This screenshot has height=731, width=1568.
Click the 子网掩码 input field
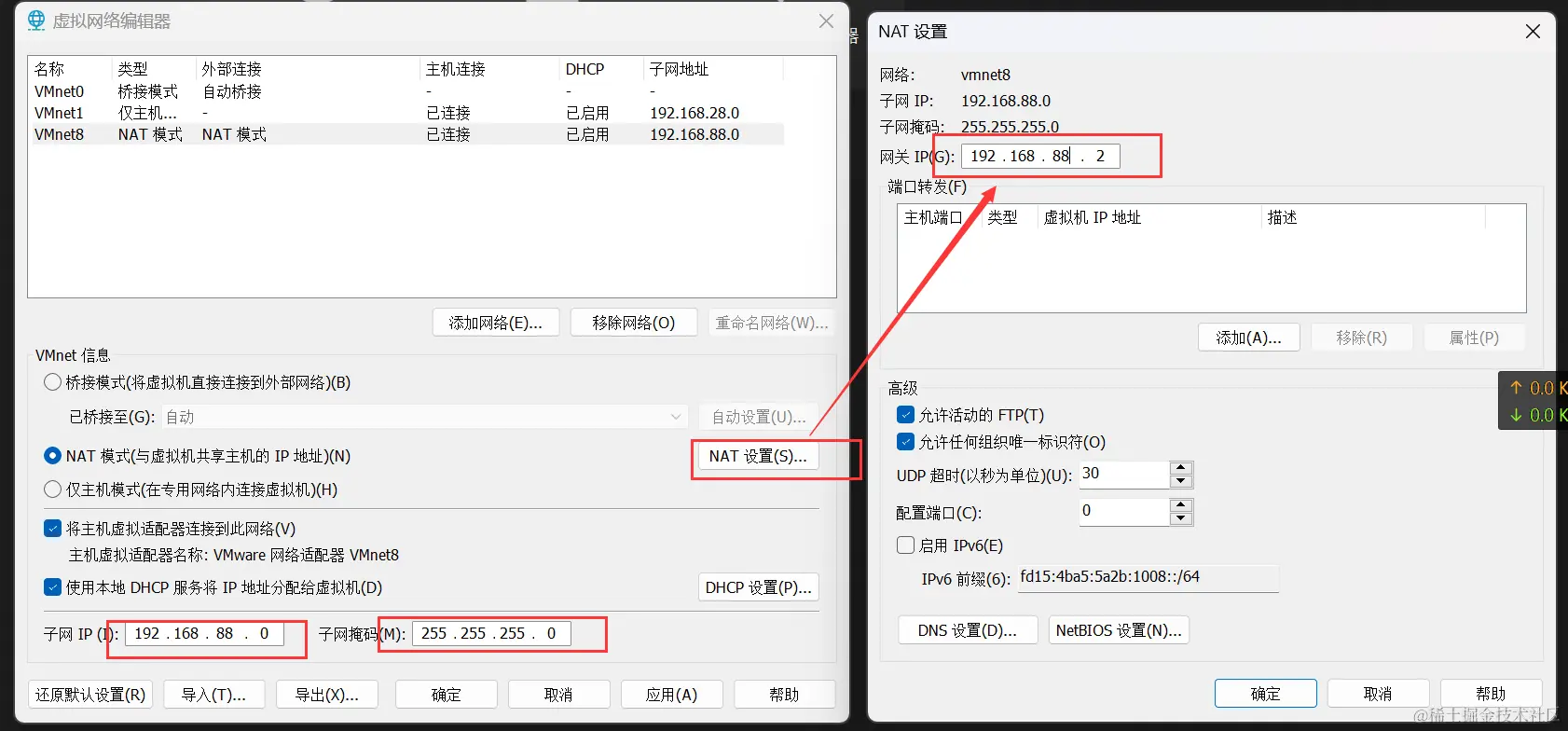(492, 634)
